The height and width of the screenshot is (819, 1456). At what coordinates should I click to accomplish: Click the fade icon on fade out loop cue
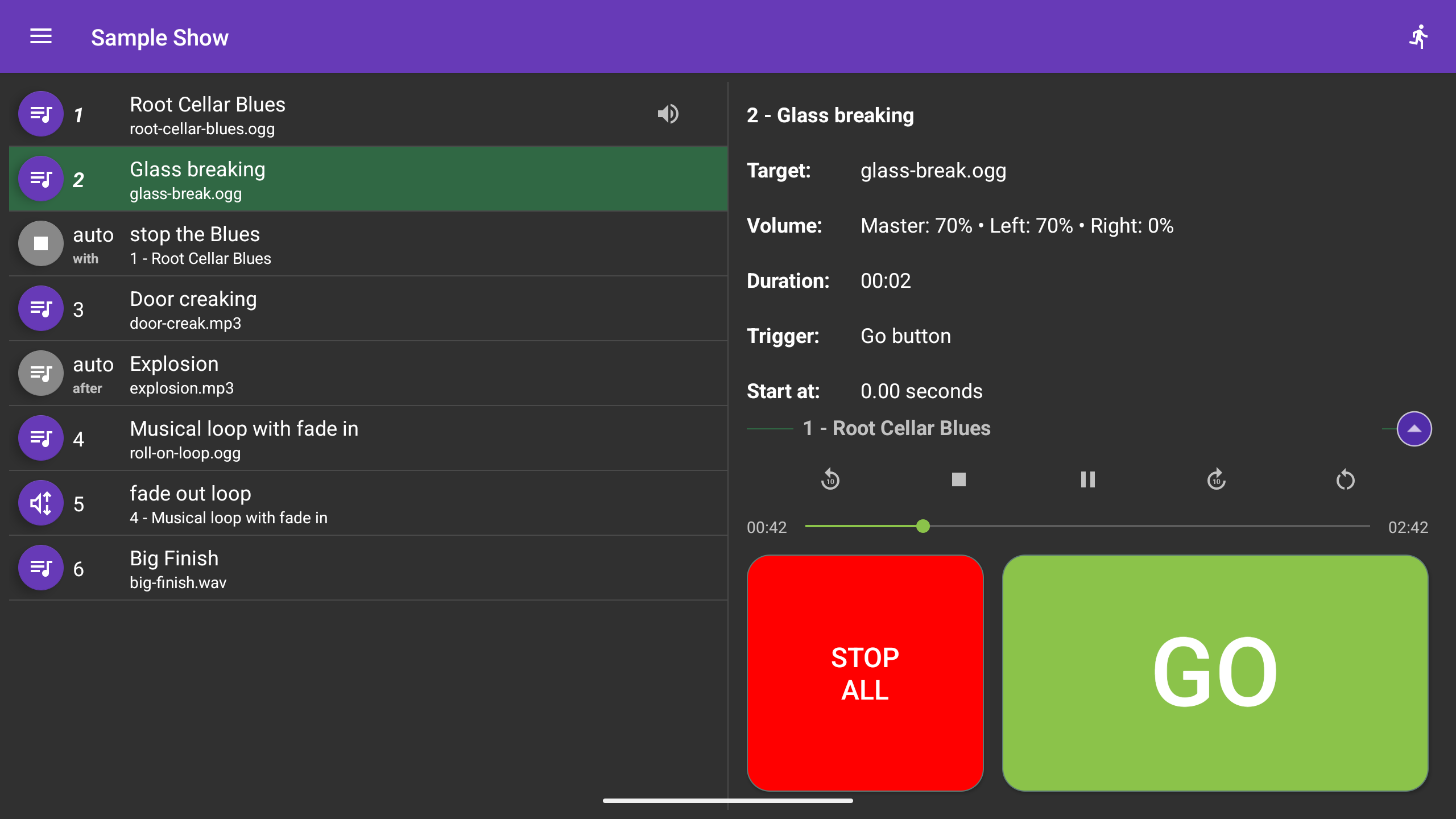pos(40,503)
